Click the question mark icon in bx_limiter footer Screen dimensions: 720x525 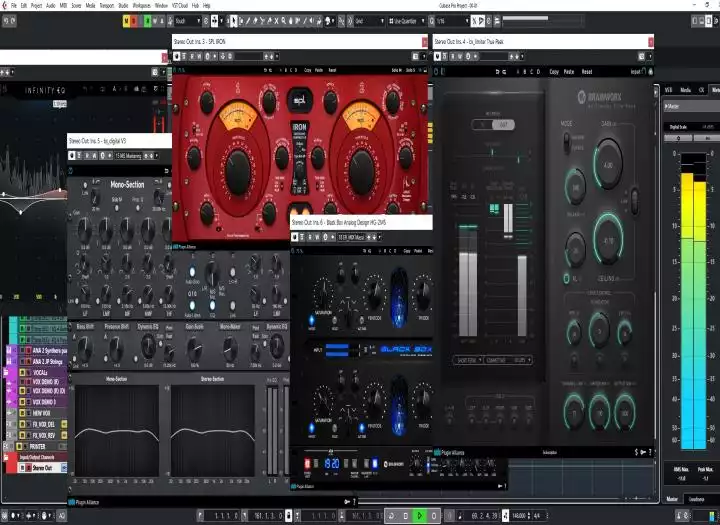pyautogui.click(x=649, y=452)
